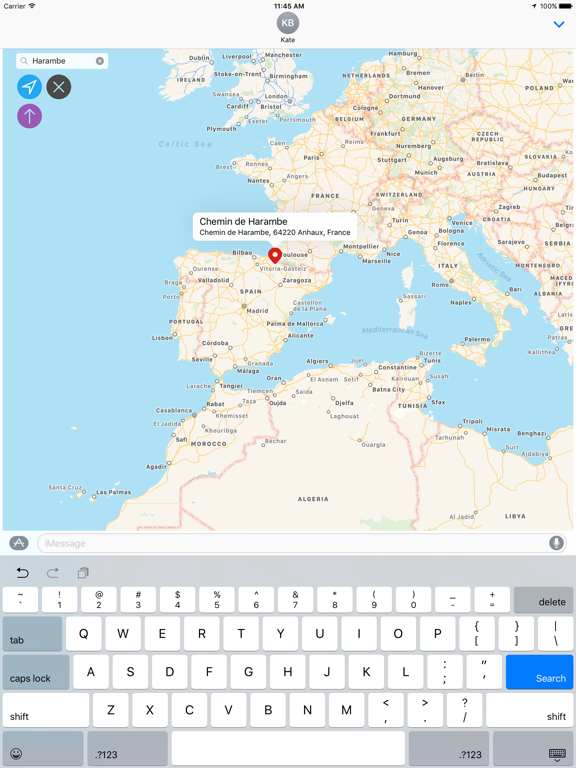Tap the location services arrow in status bar
The image size is (576, 768).
(x=534, y=6)
